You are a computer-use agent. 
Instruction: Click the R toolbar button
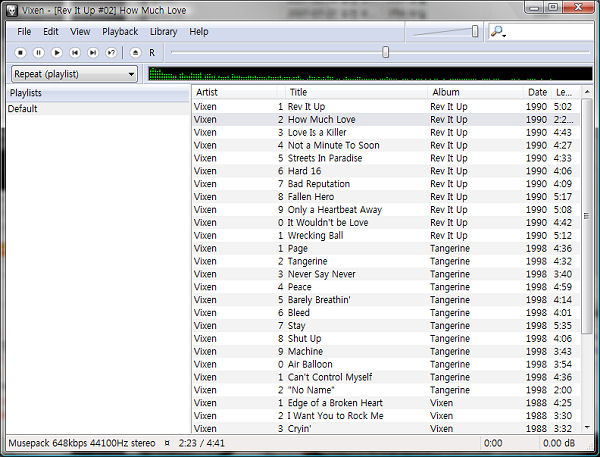point(152,52)
